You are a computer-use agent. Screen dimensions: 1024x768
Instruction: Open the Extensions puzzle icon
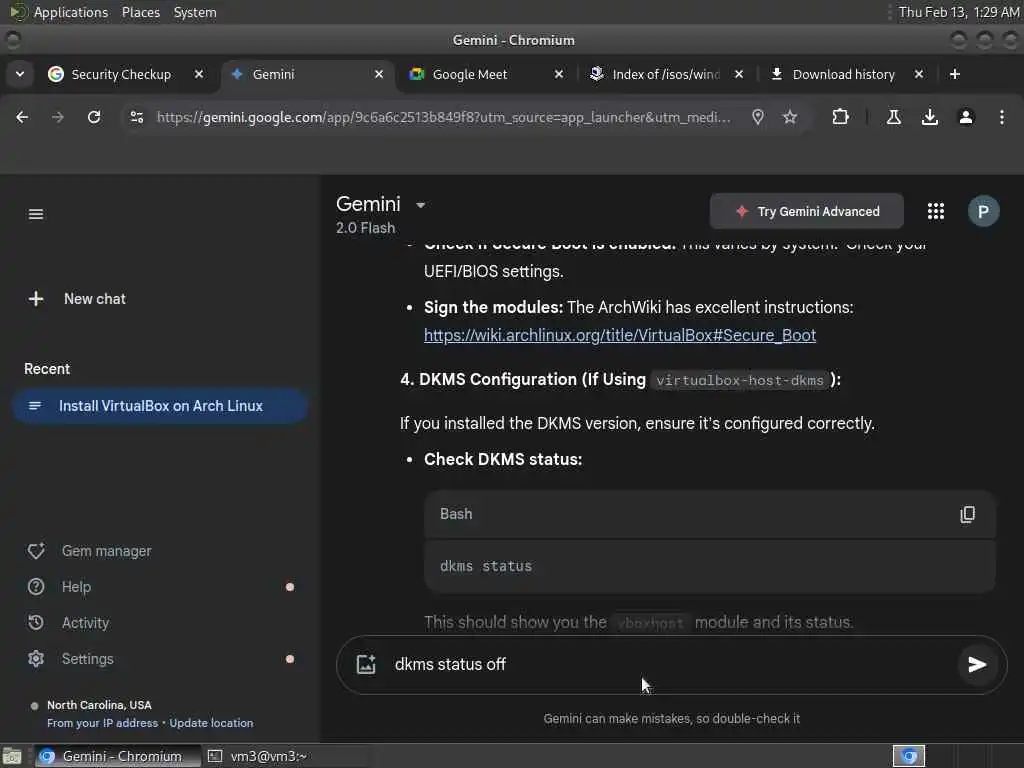[x=840, y=117]
